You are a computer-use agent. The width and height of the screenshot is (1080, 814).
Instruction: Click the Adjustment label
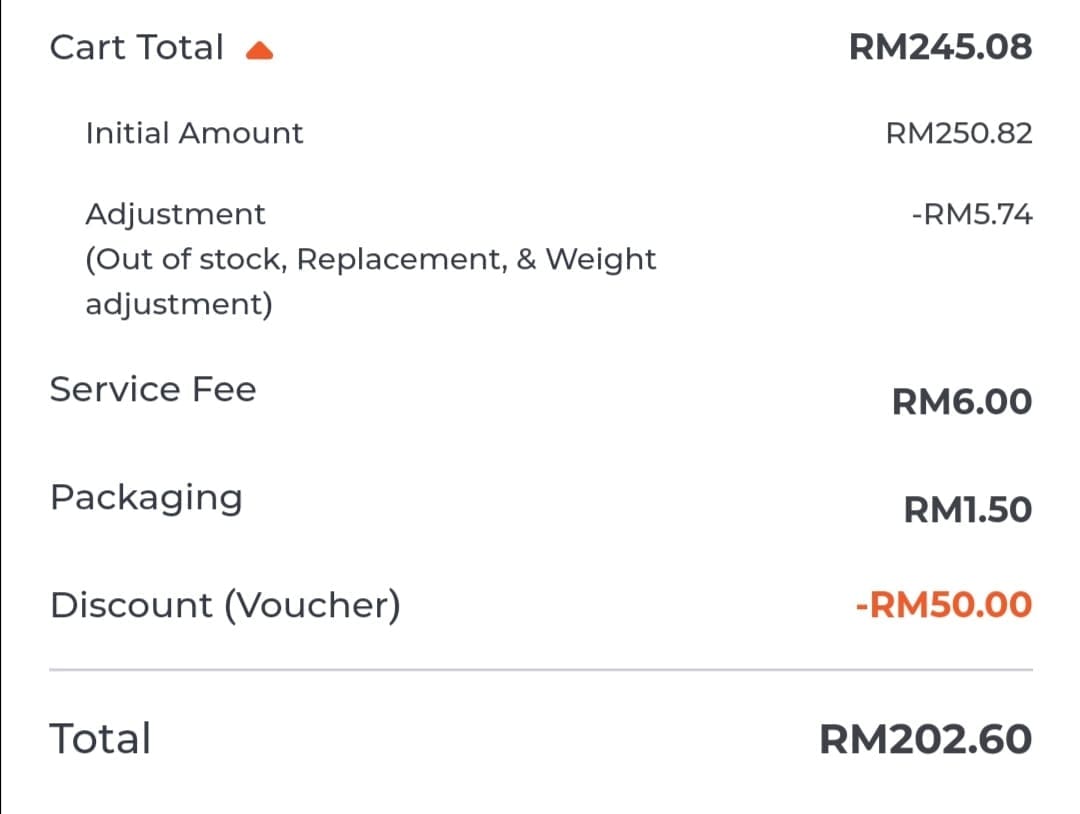pos(175,215)
